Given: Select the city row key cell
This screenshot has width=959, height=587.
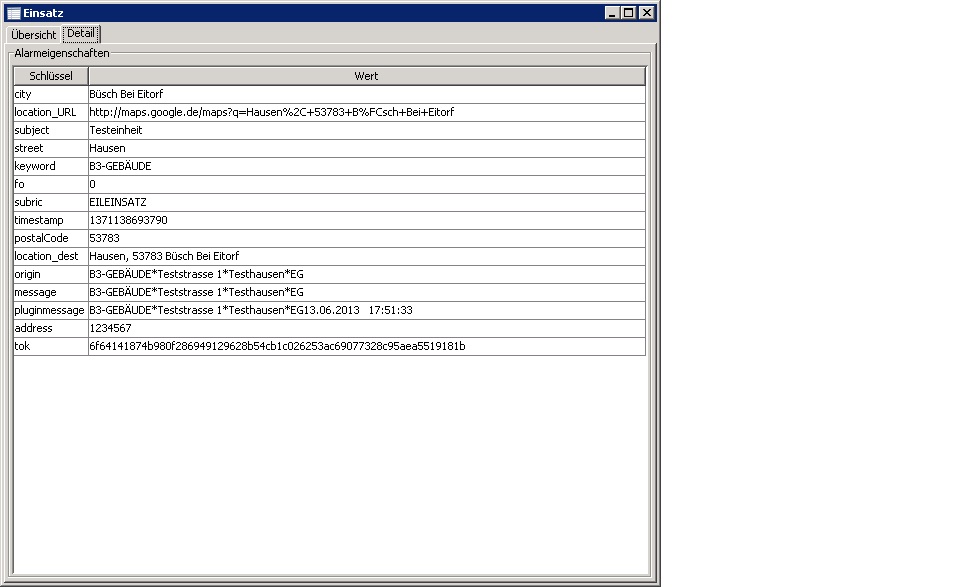Looking at the screenshot, I should (51, 94).
